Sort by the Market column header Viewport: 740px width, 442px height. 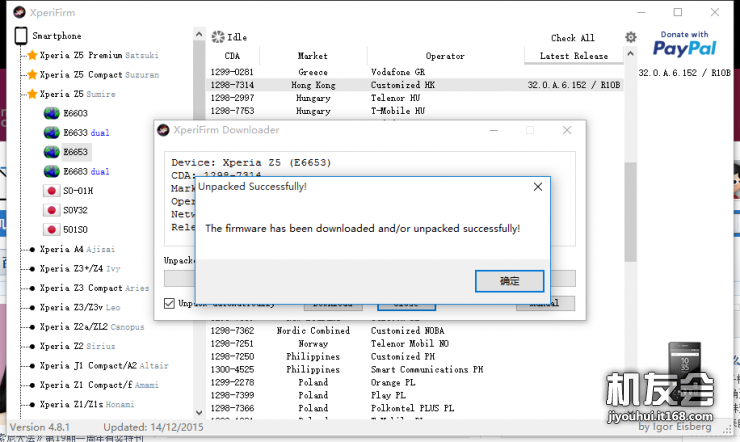(312, 56)
